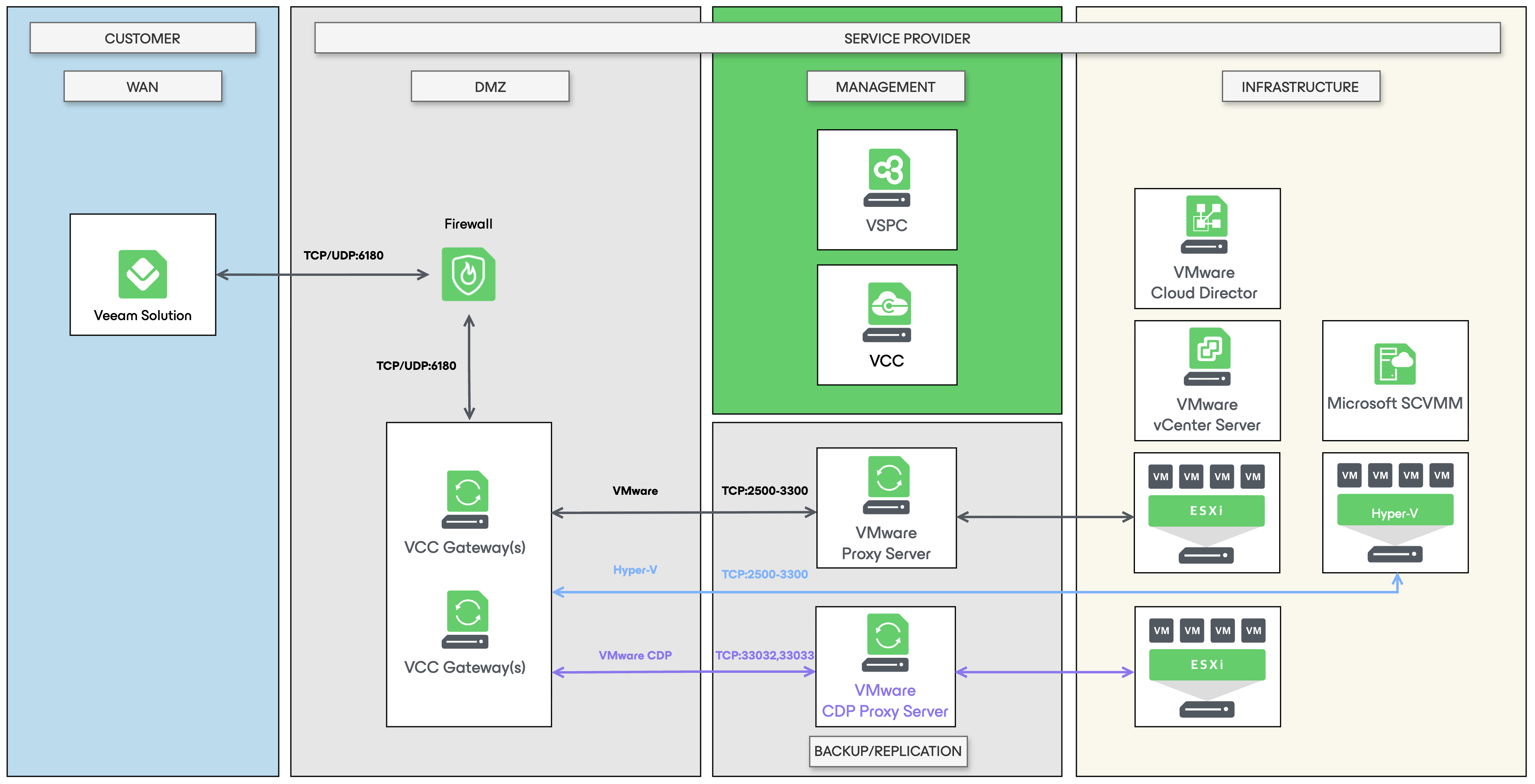Click the VSPC server icon
The height and width of the screenshot is (784, 1535).
pyautogui.click(x=887, y=178)
